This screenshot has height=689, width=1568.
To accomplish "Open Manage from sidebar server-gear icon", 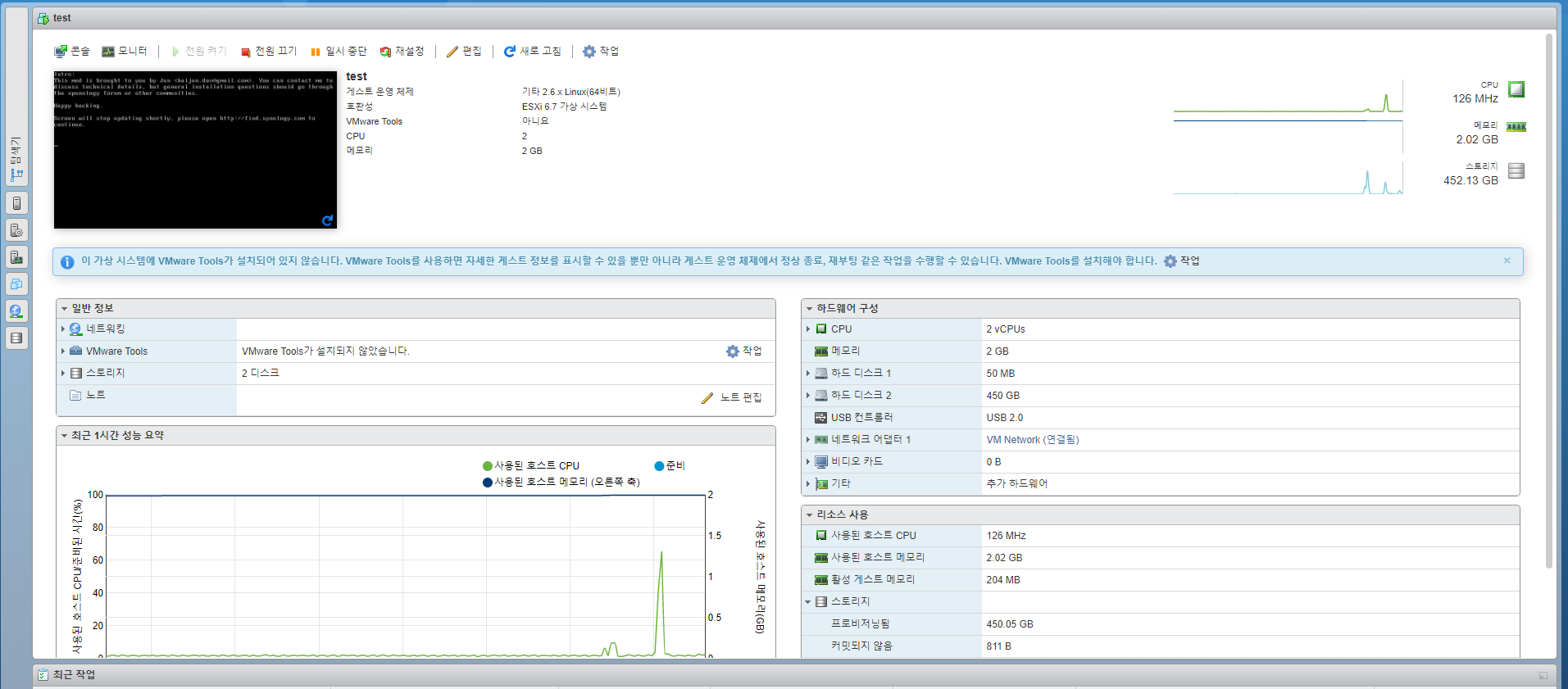I will pos(16,229).
